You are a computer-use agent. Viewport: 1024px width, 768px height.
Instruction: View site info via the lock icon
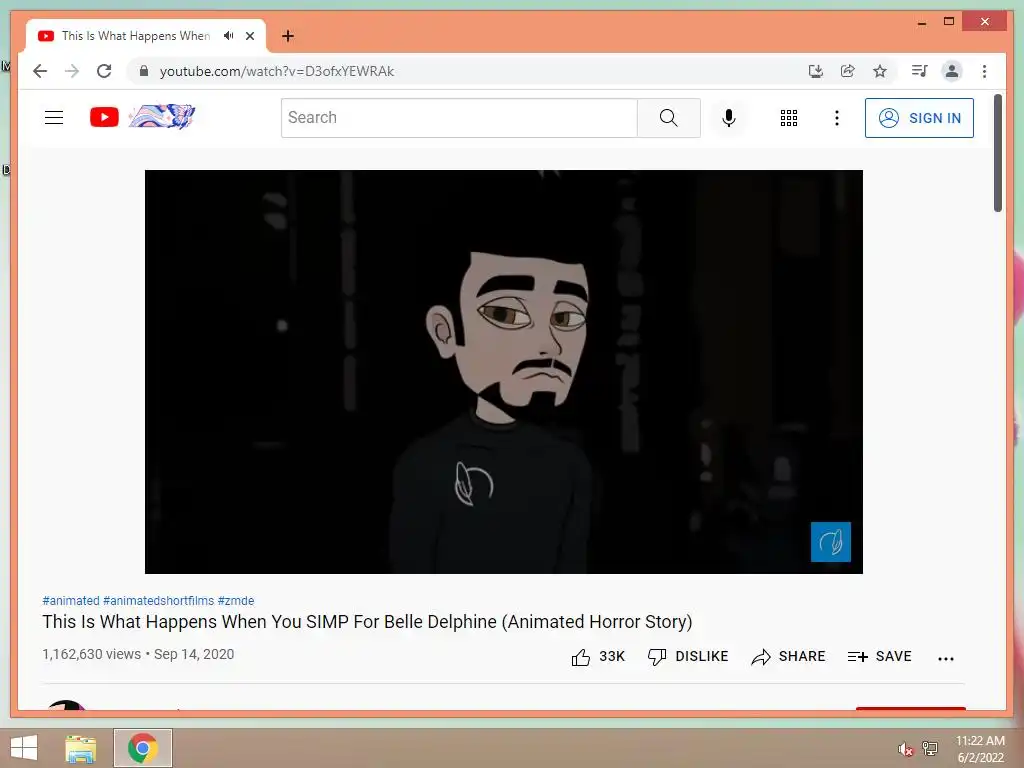144,71
